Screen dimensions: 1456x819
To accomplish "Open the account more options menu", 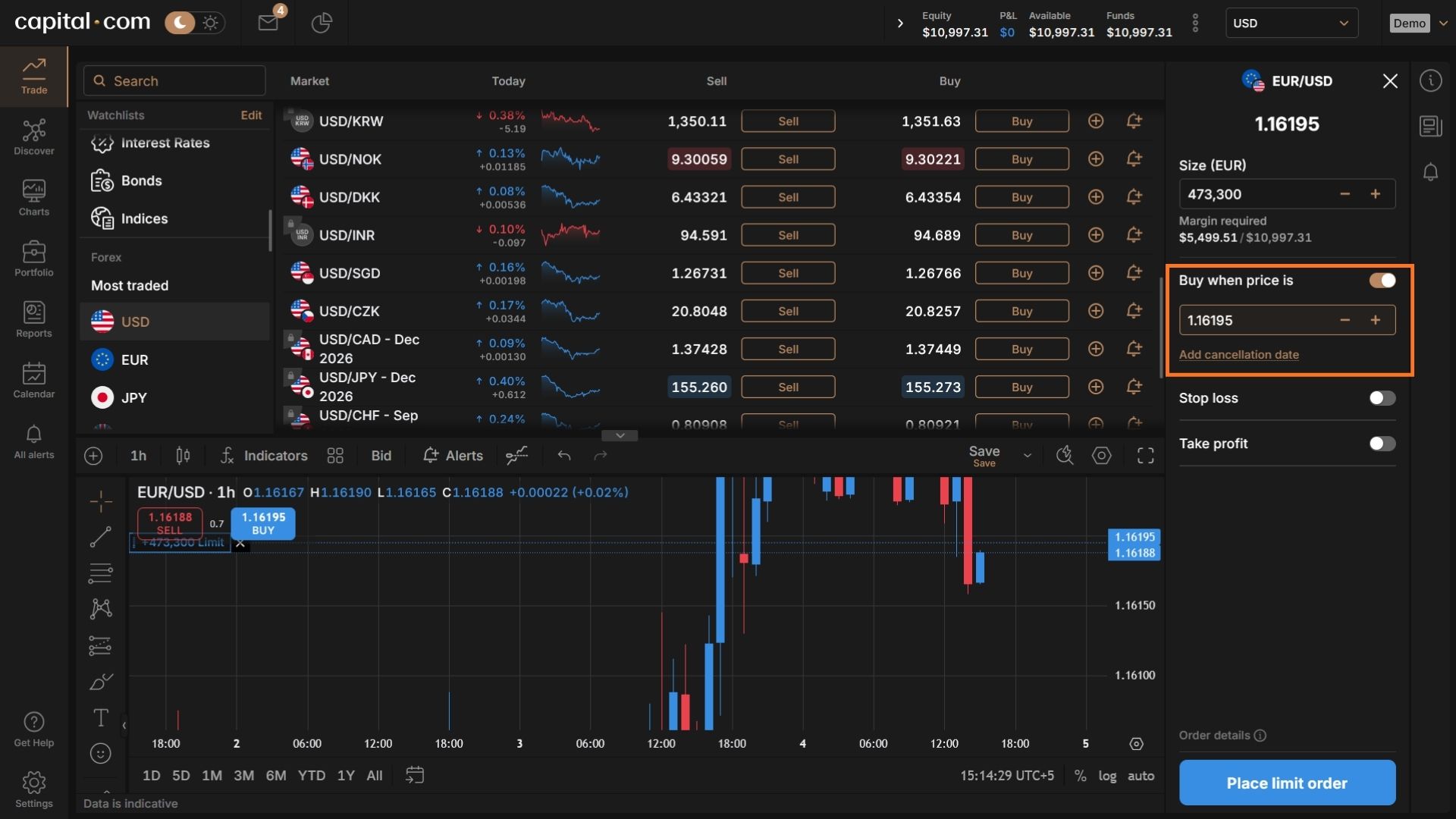I will coord(1195,23).
